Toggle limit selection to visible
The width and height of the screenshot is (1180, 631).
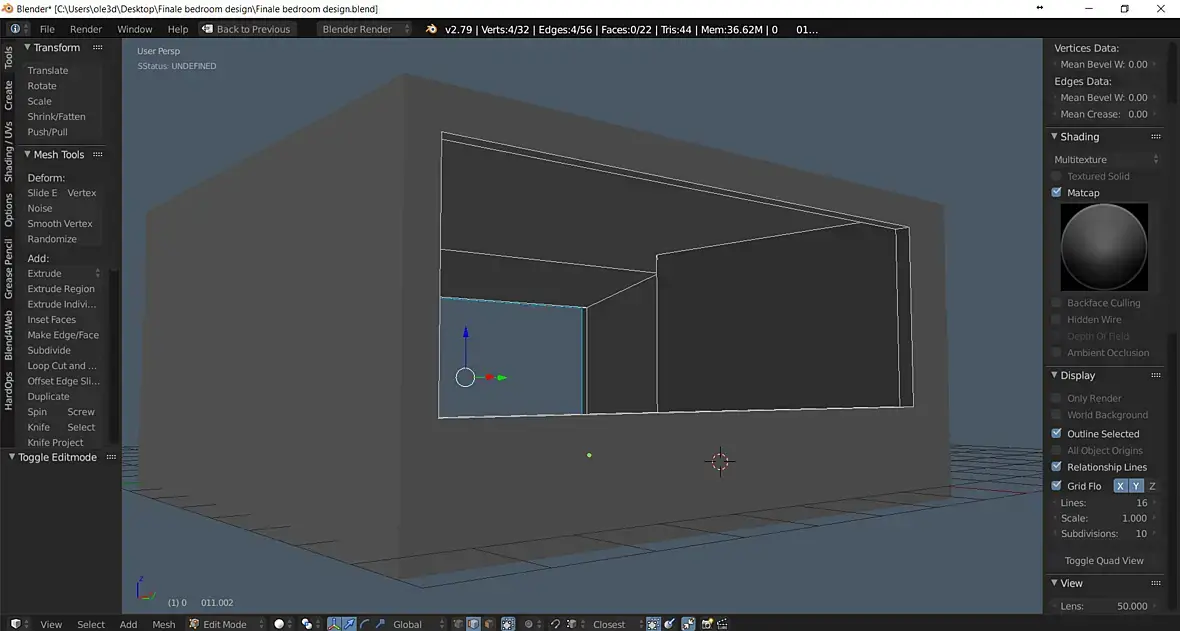tap(508, 624)
